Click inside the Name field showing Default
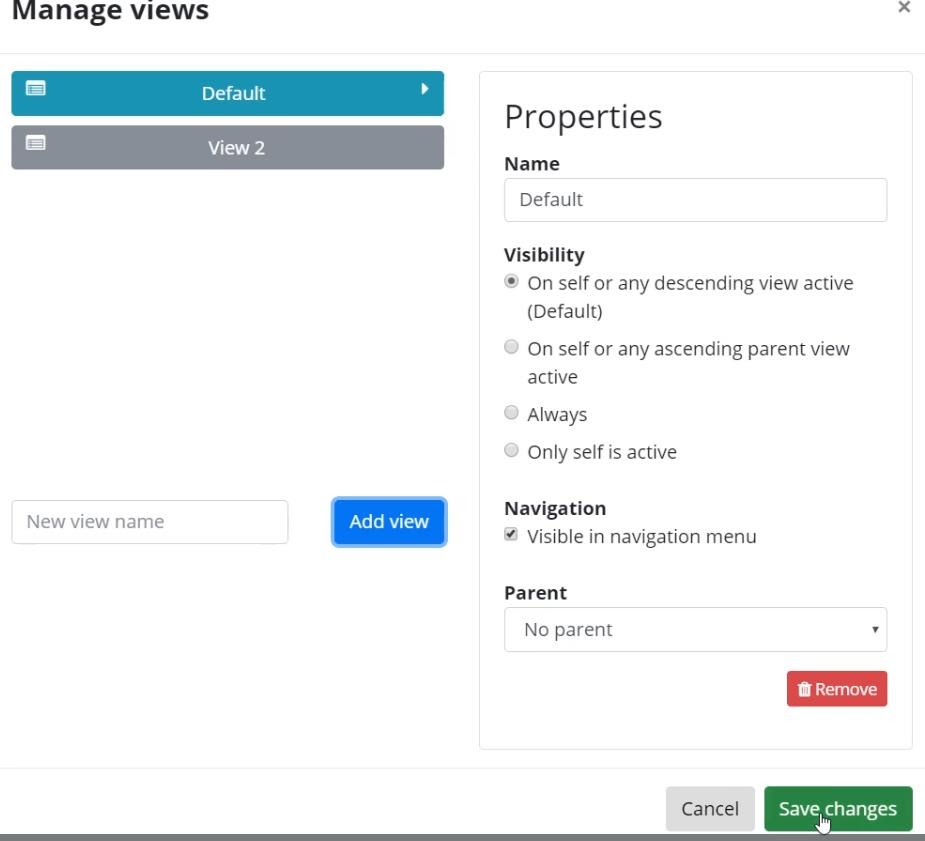 coord(695,199)
